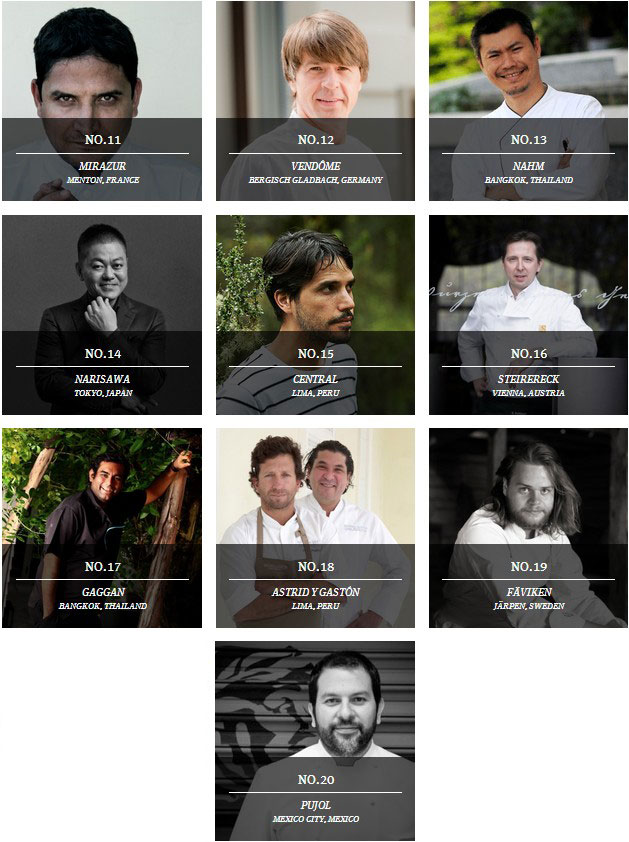Click the Mexico City, Mexico caption
This screenshot has width=629, height=842.
316,819
